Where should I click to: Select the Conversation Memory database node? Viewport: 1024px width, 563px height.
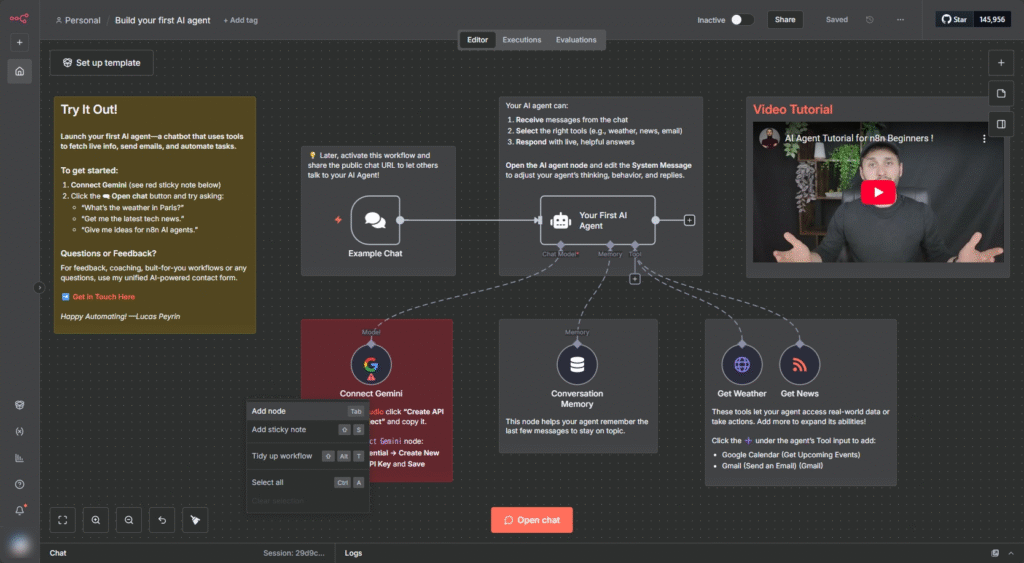coord(577,365)
